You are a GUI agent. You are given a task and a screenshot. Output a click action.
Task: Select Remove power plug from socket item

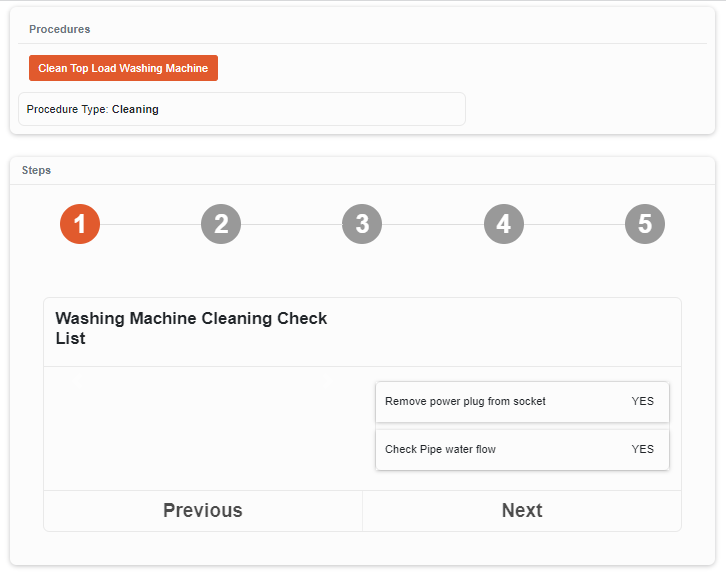(466, 401)
